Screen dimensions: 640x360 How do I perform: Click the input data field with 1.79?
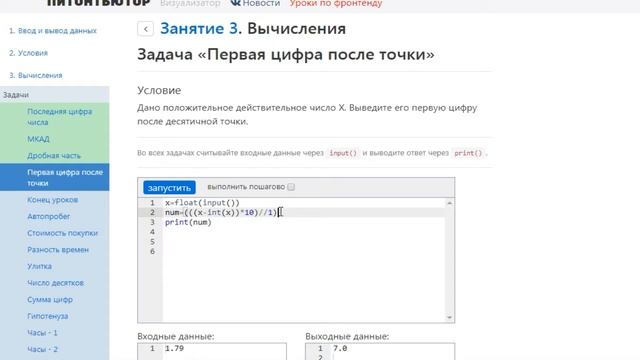pos(212,351)
